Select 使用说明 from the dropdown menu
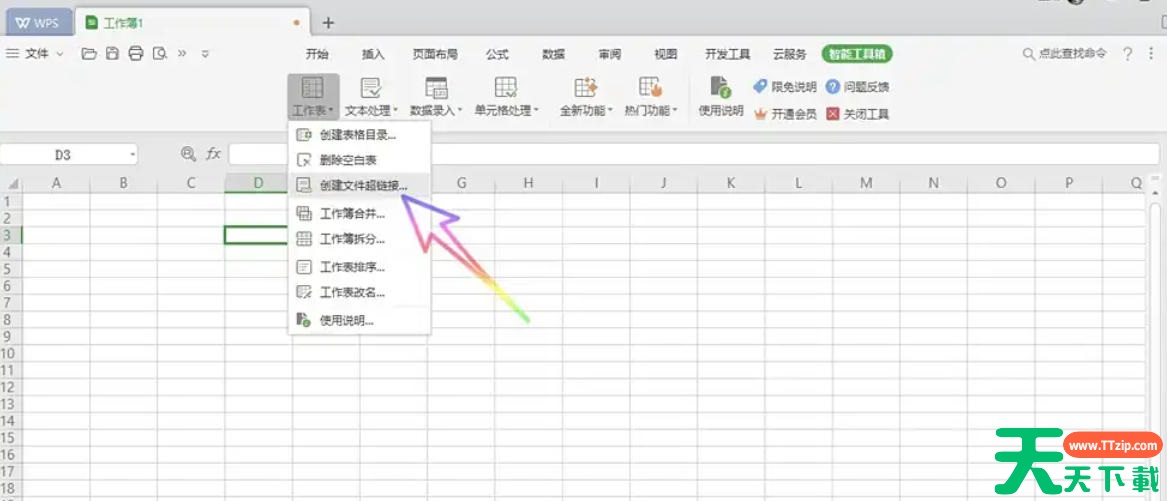This screenshot has height=501, width=1167. click(x=359, y=321)
